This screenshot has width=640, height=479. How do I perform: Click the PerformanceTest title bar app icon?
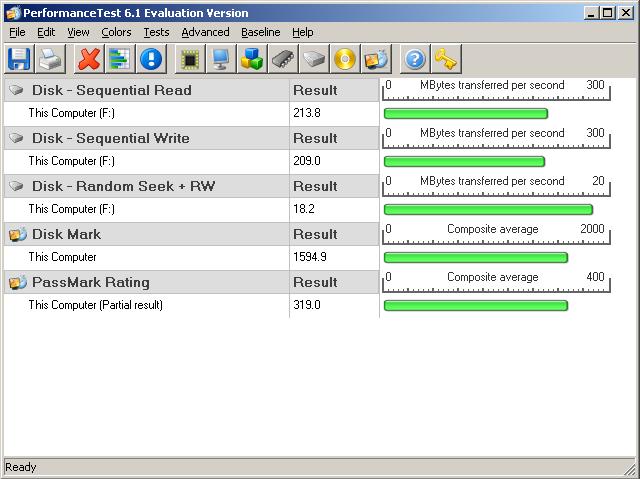pyautogui.click(x=13, y=13)
